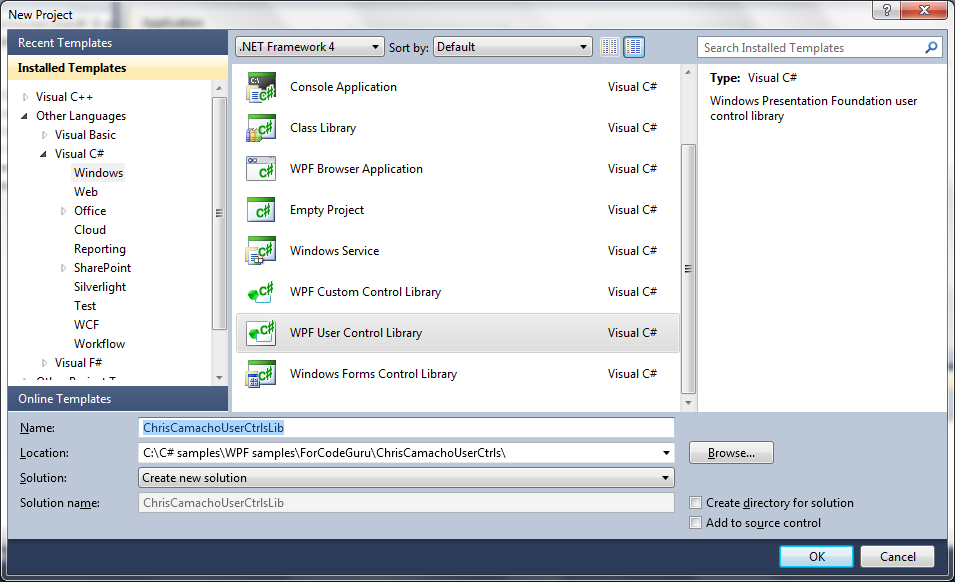
Task: Select the Workflow category
Action: pyautogui.click(x=99, y=344)
